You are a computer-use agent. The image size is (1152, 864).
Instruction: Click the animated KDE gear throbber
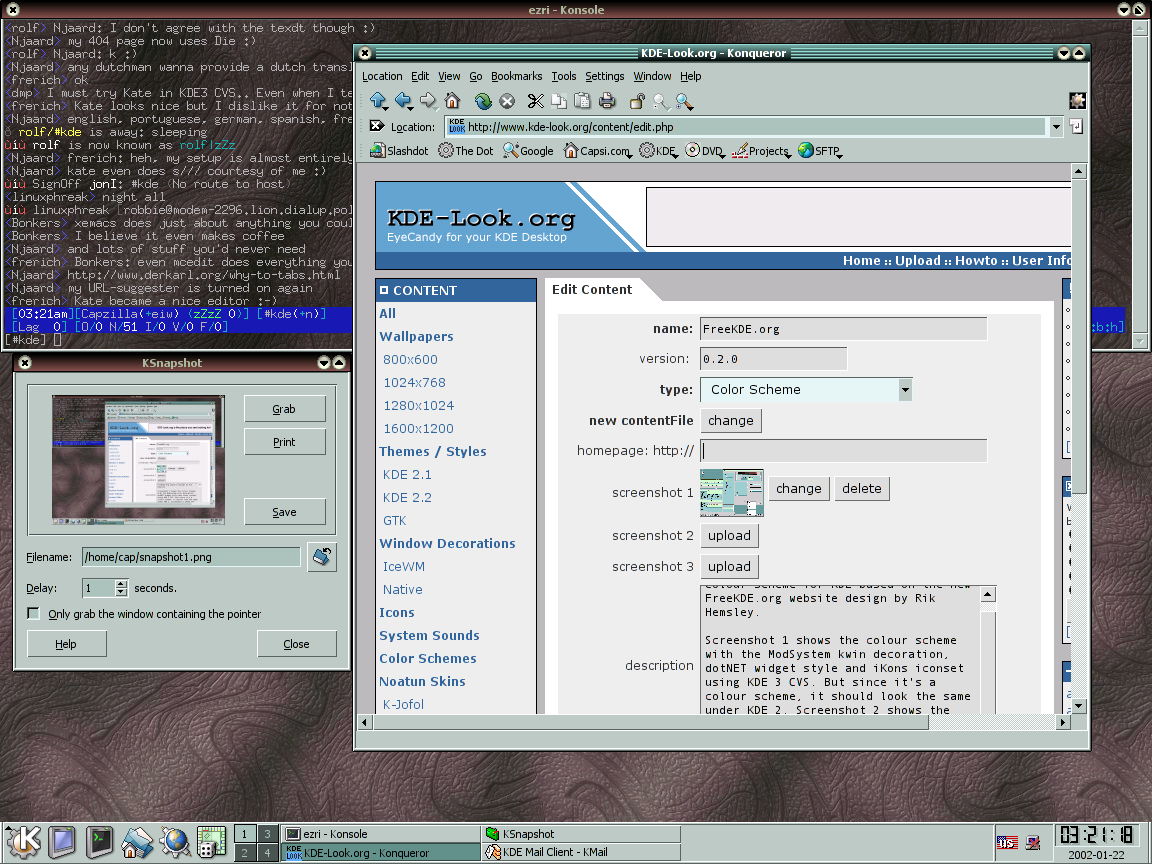1077,101
